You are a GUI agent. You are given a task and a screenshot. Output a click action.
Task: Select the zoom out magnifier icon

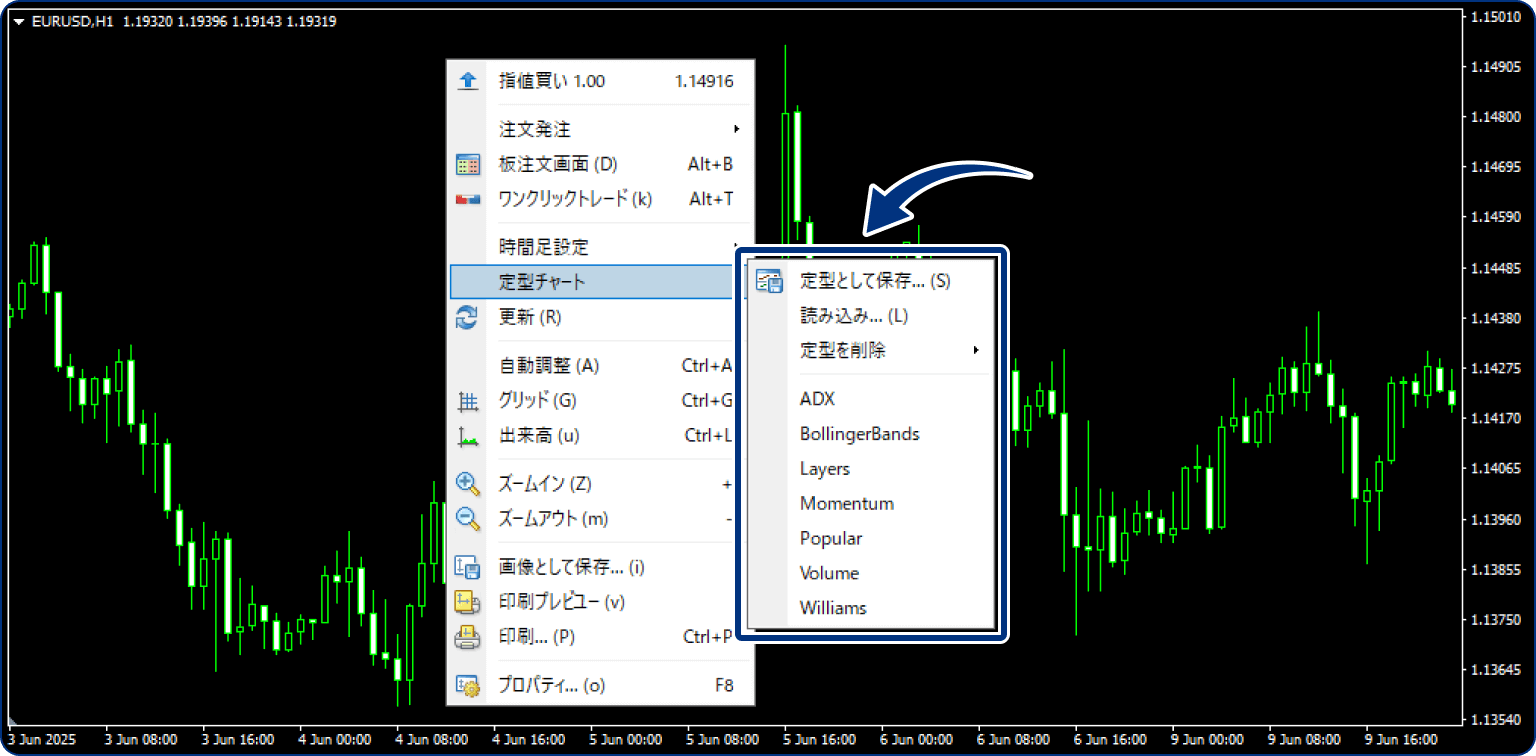tap(468, 519)
